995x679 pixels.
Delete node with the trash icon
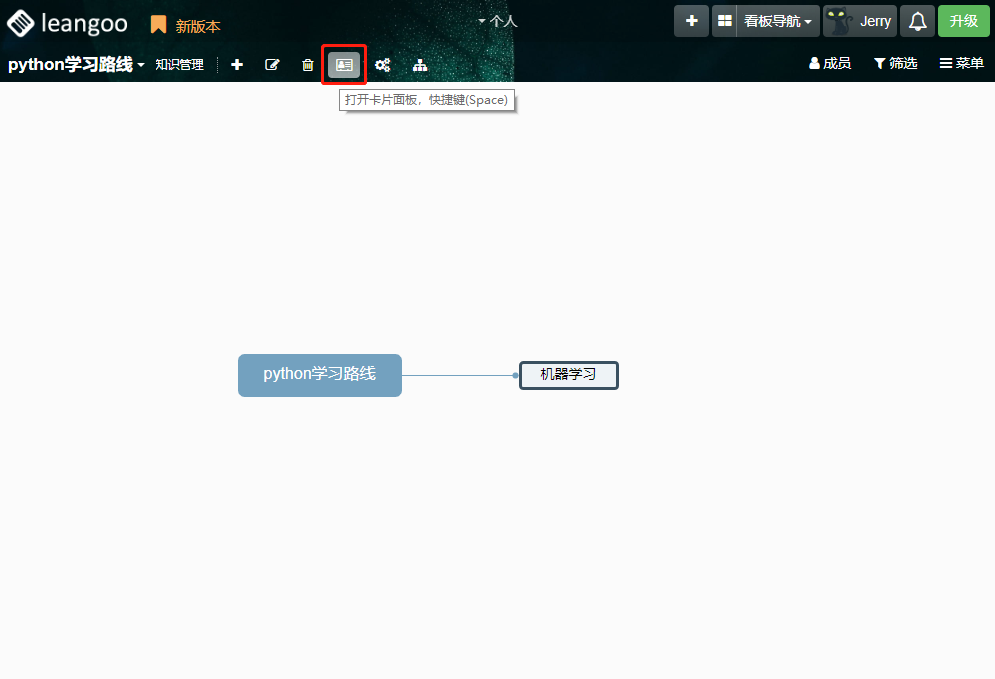308,65
